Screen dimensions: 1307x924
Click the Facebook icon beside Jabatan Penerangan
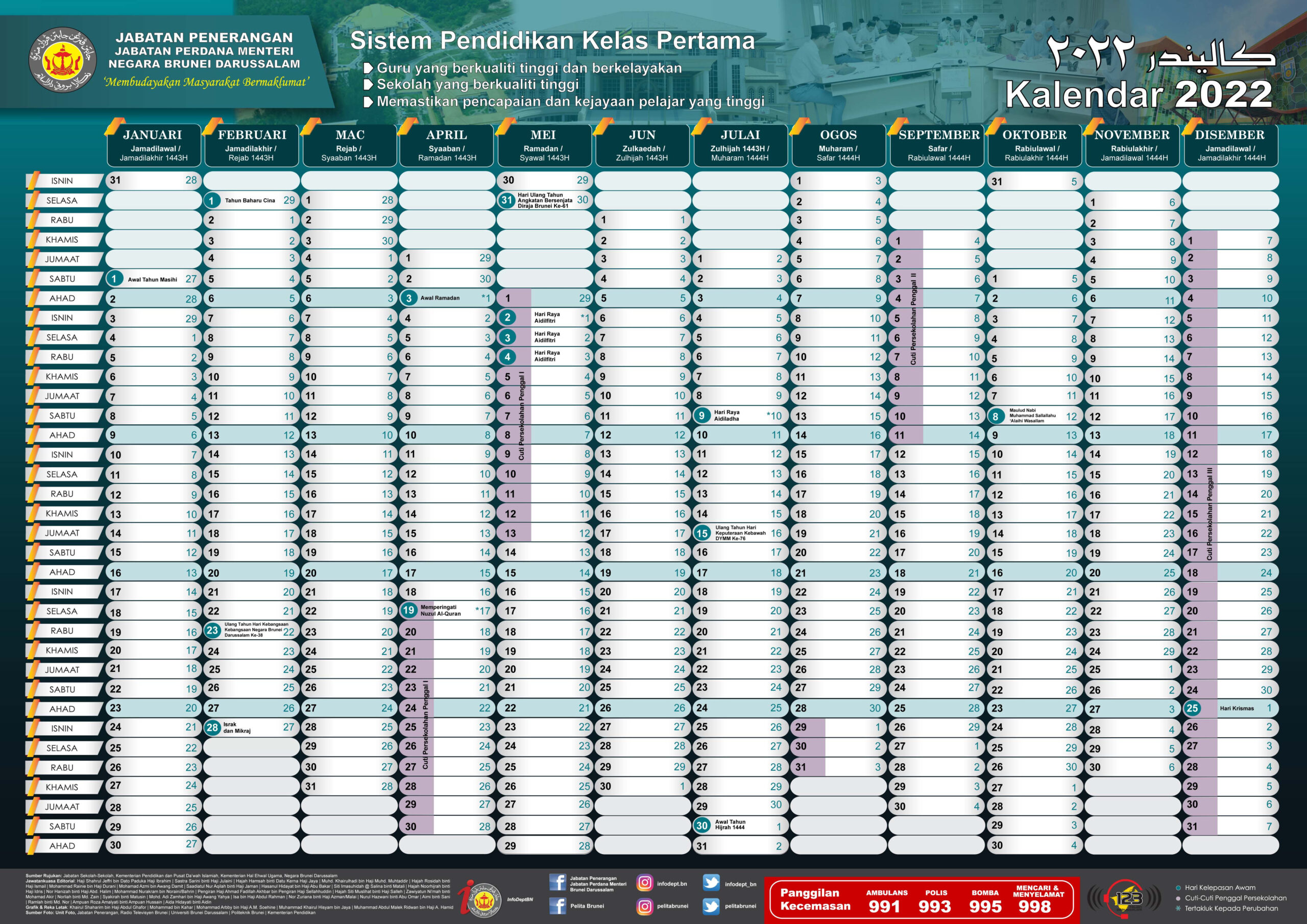click(558, 883)
